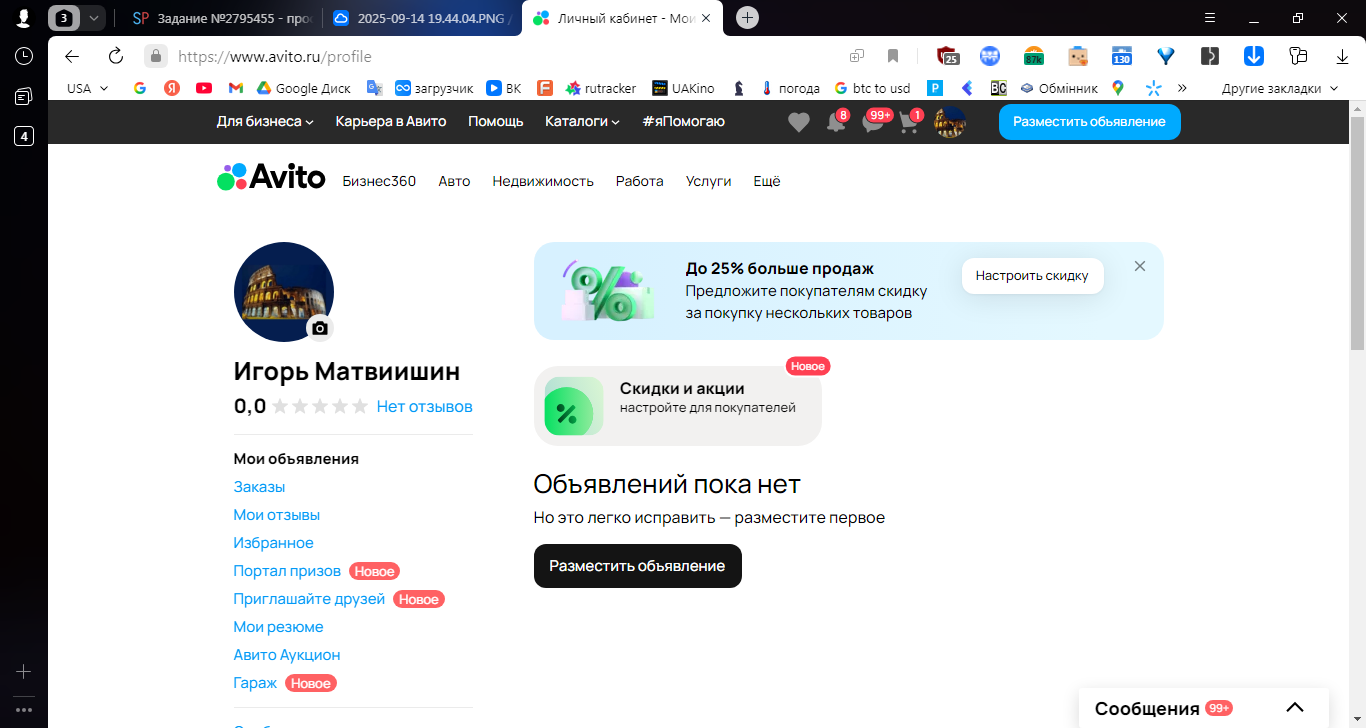Open the Избранное sidebar link

[273, 543]
